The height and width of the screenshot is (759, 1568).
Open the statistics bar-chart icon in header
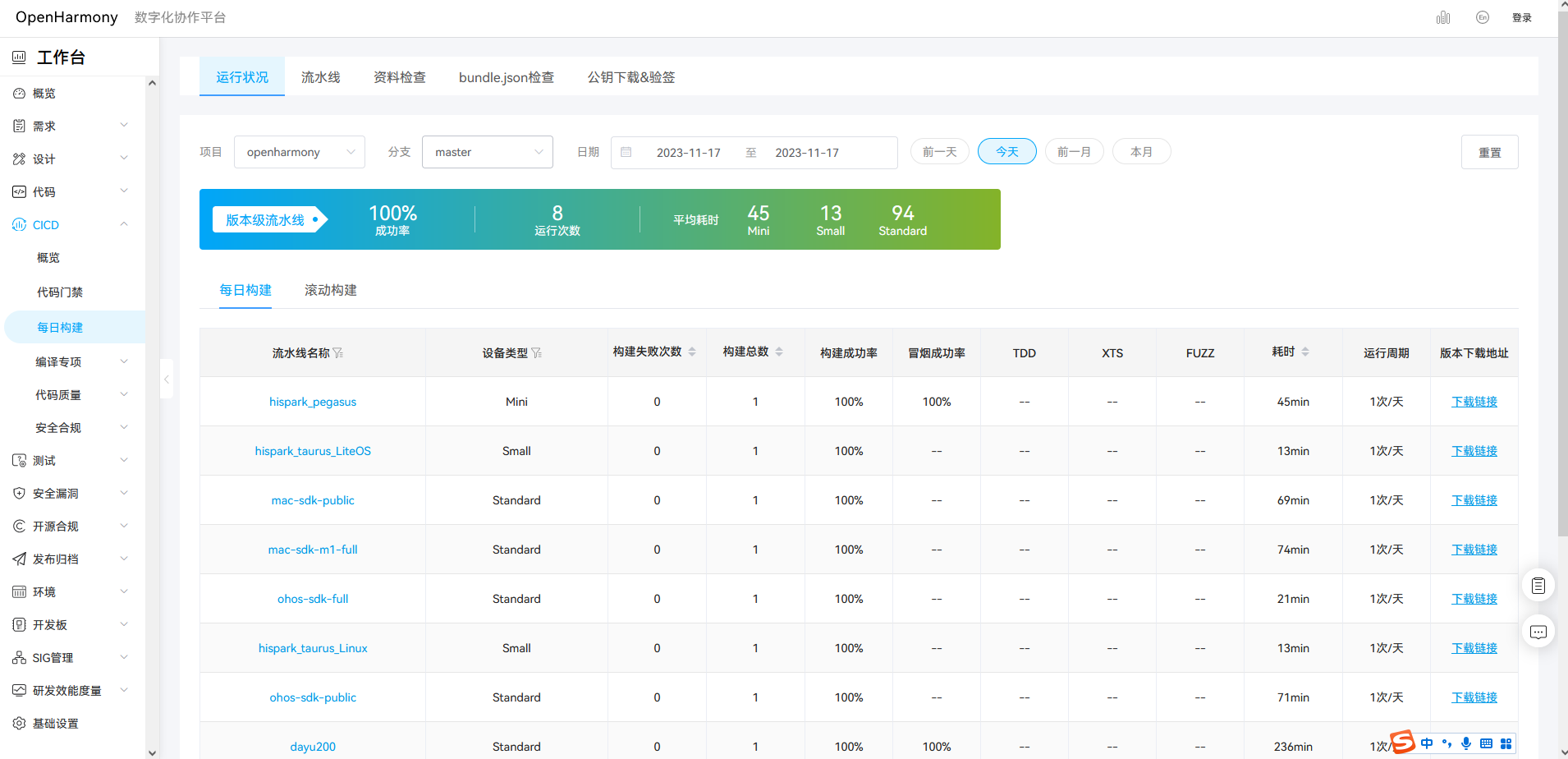[x=1443, y=17]
